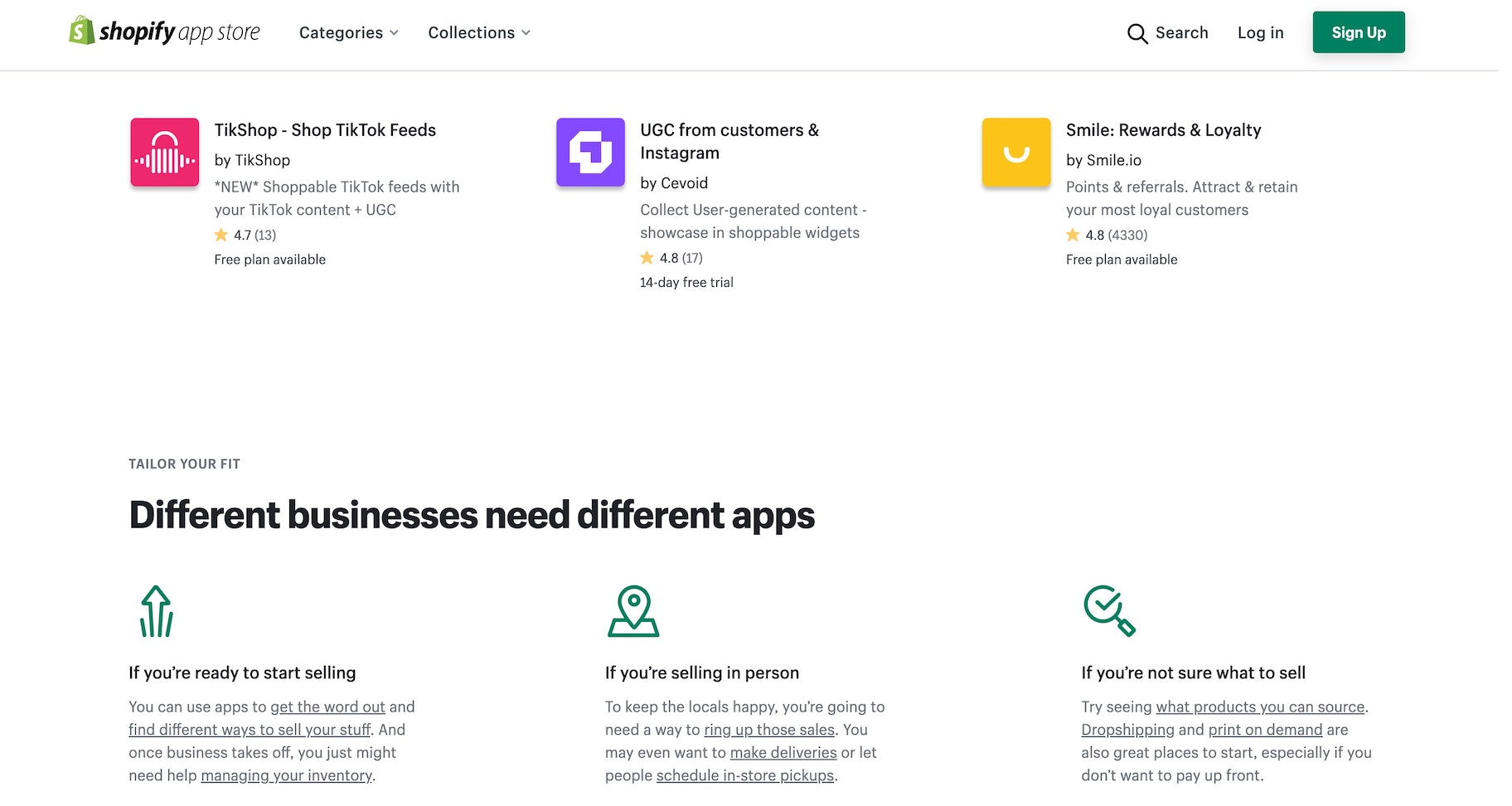1512x806 pixels.
Task: Open the 'TikShop - Shop TikTok Feeds' app title
Action: (x=324, y=130)
